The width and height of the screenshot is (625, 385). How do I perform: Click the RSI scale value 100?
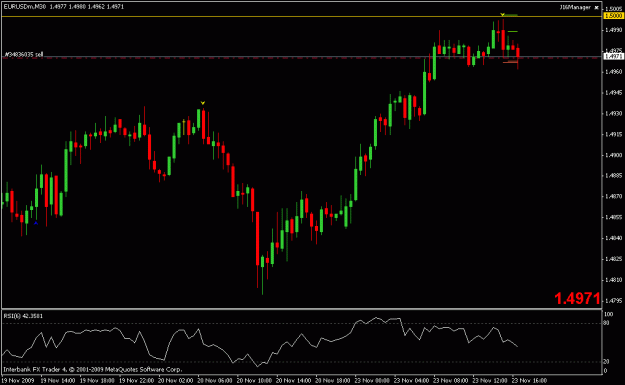608,314
